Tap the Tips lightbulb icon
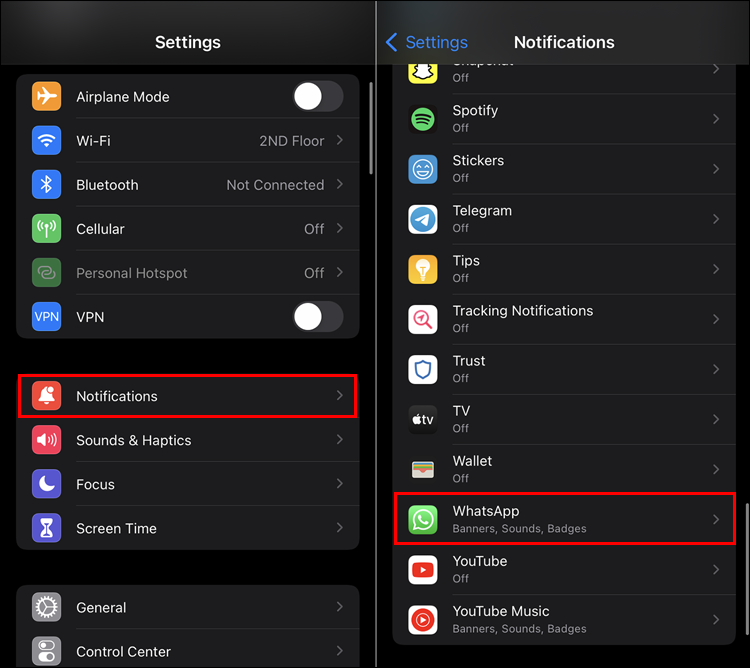Viewport: 750px width, 668px height. 423,269
